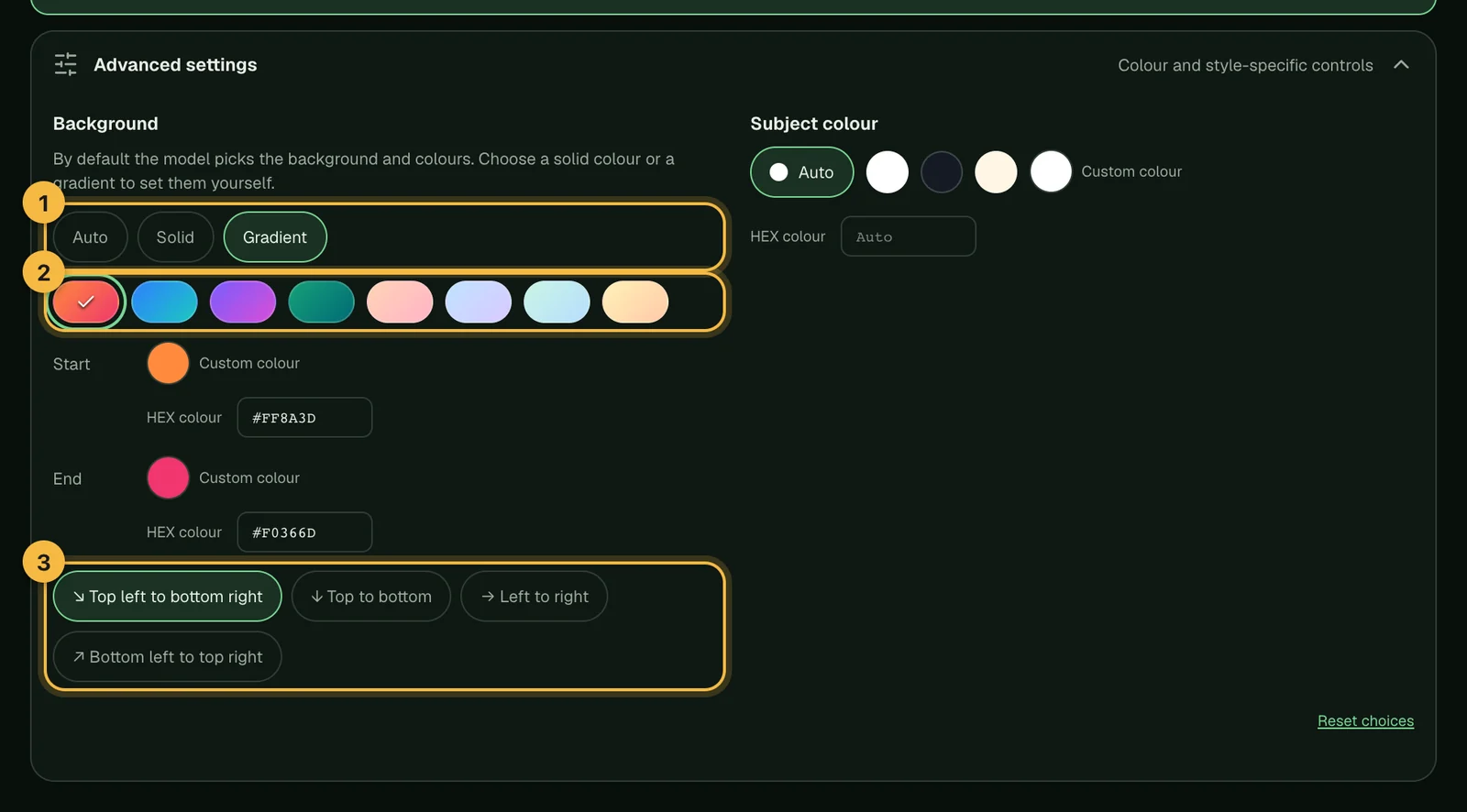1467x812 pixels.
Task: Select the pastel lavender gradient preset
Action: [x=479, y=302]
